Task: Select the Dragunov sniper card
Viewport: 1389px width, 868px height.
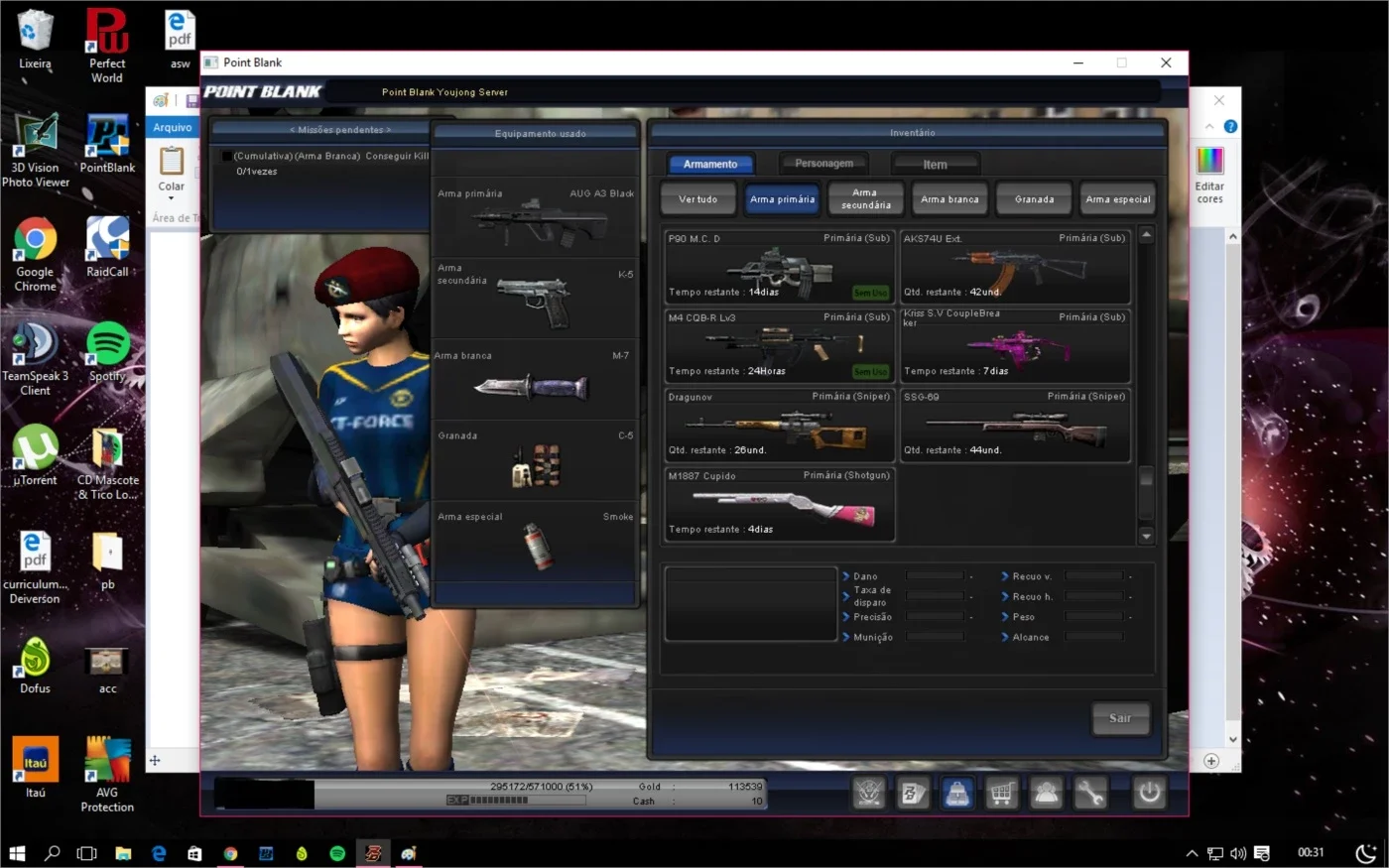Action: (779, 425)
